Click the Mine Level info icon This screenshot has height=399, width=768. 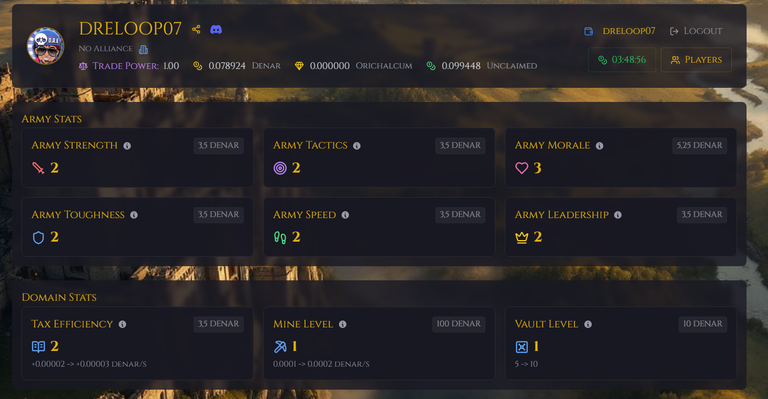coord(343,324)
